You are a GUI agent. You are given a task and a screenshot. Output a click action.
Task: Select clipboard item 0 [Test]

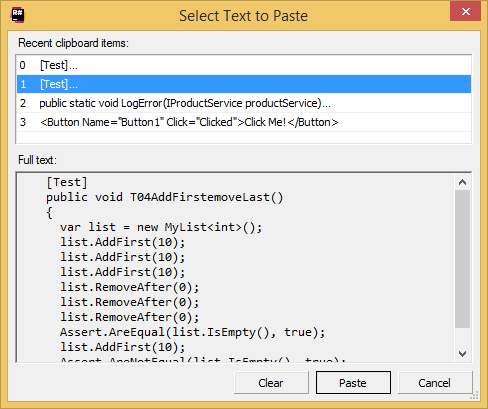[x=244, y=65]
